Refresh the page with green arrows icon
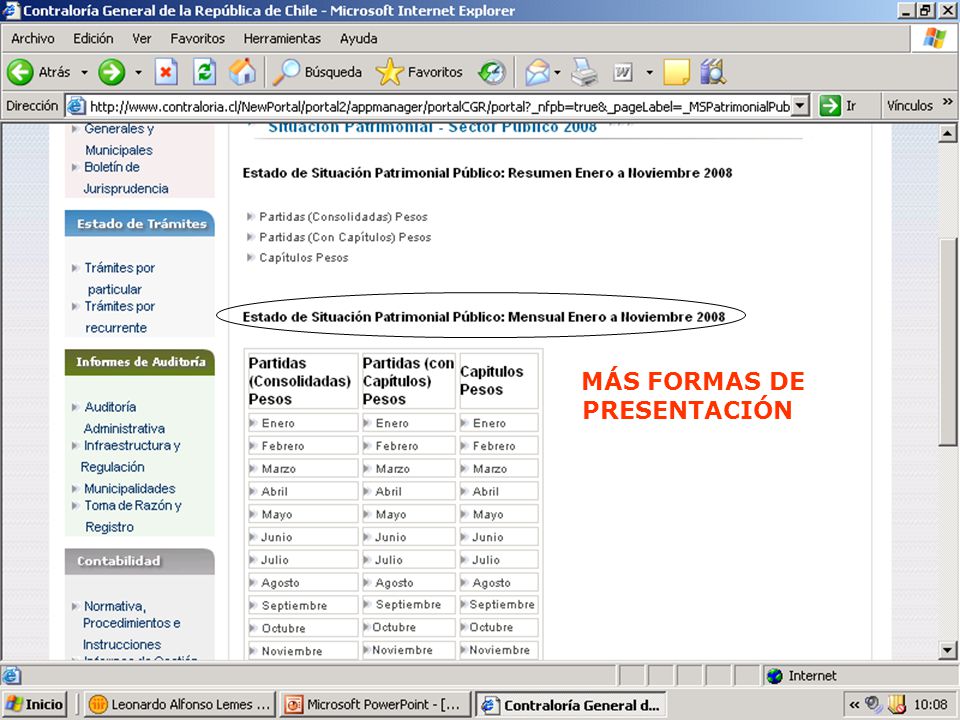 click(x=204, y=72)
